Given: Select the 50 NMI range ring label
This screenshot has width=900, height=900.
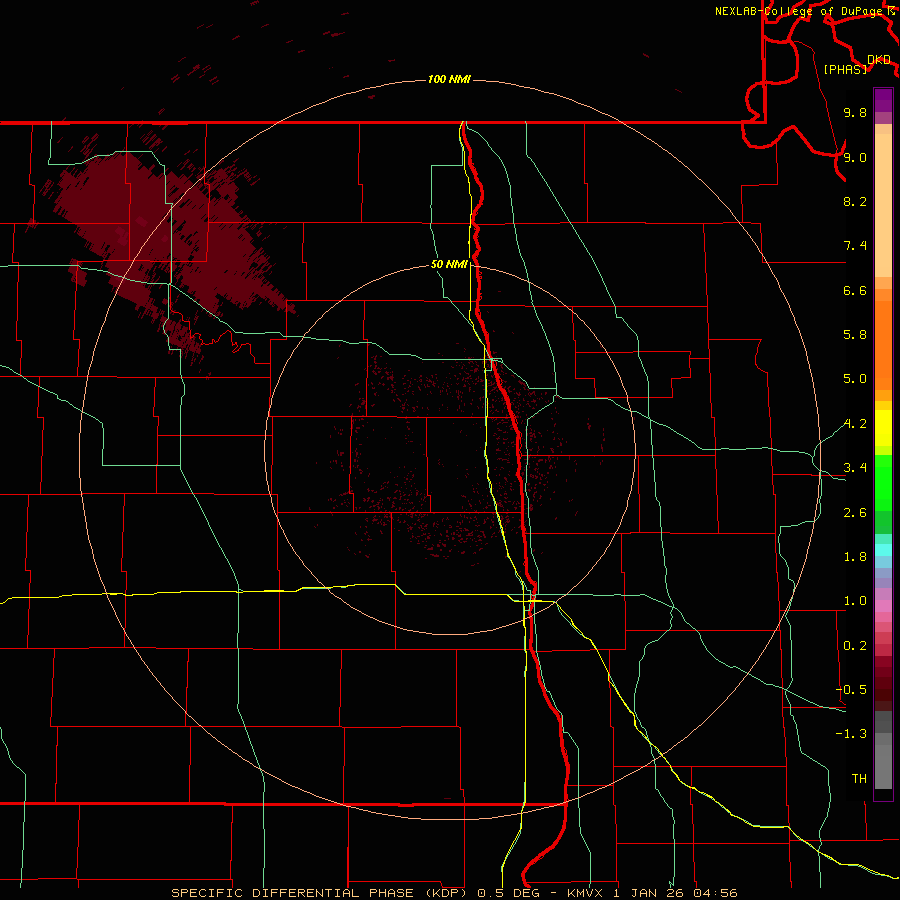Looking at the screenshot, I should pyautogui.click(x=449, y=265).
